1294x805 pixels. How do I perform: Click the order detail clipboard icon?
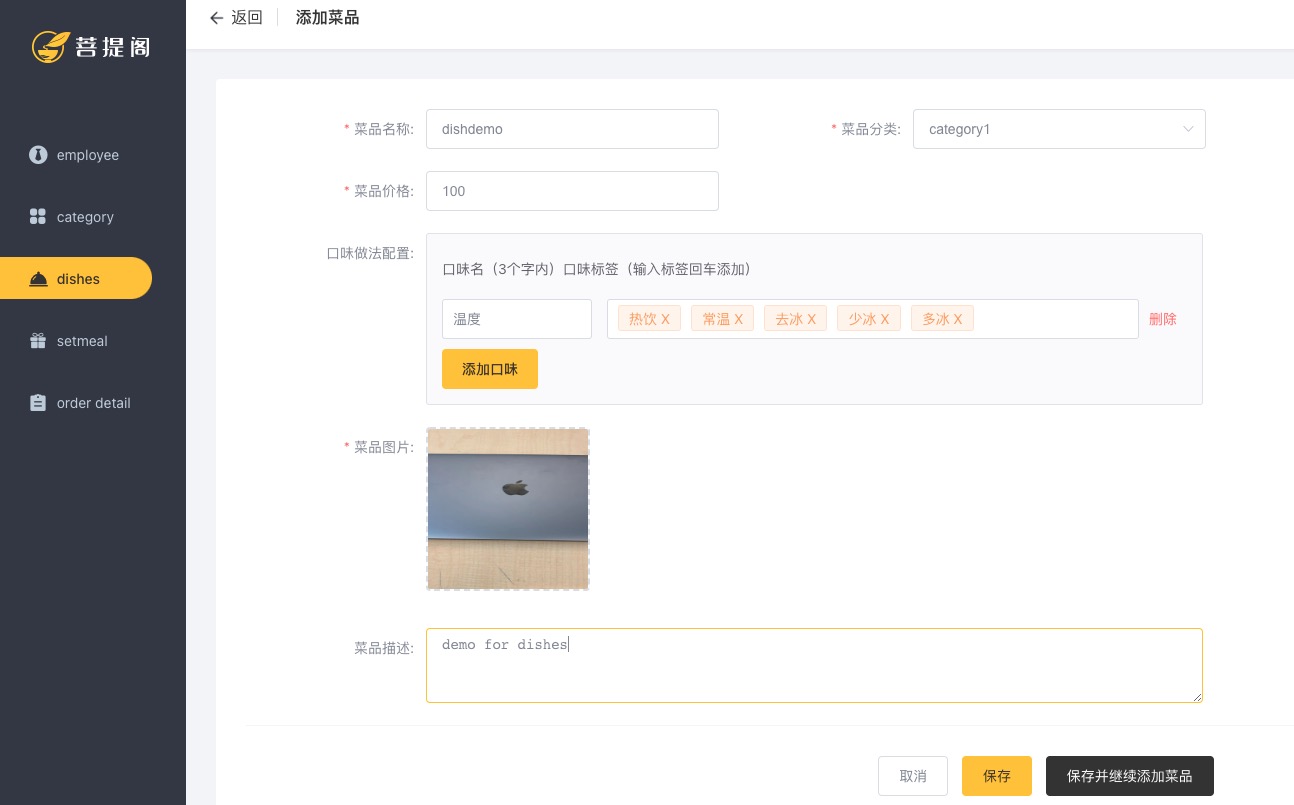38,403
